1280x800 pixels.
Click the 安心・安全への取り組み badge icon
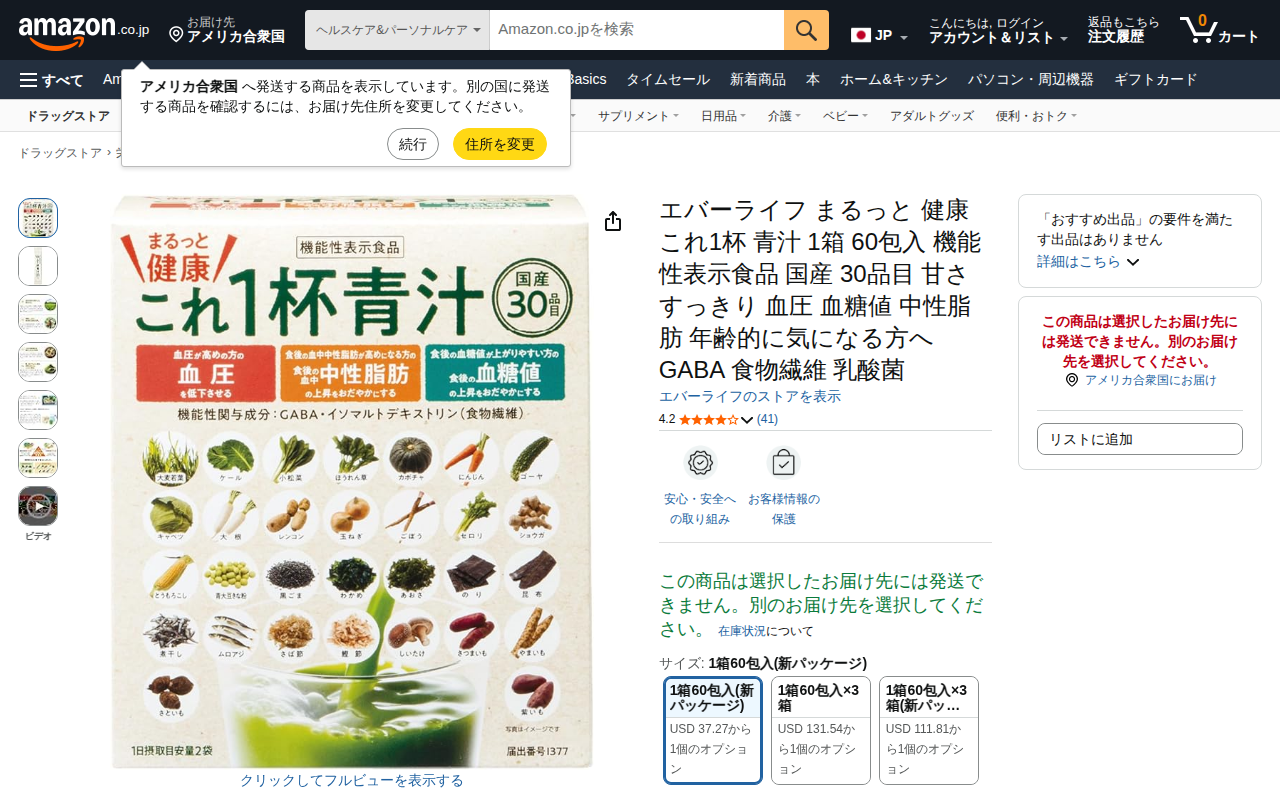700,463
